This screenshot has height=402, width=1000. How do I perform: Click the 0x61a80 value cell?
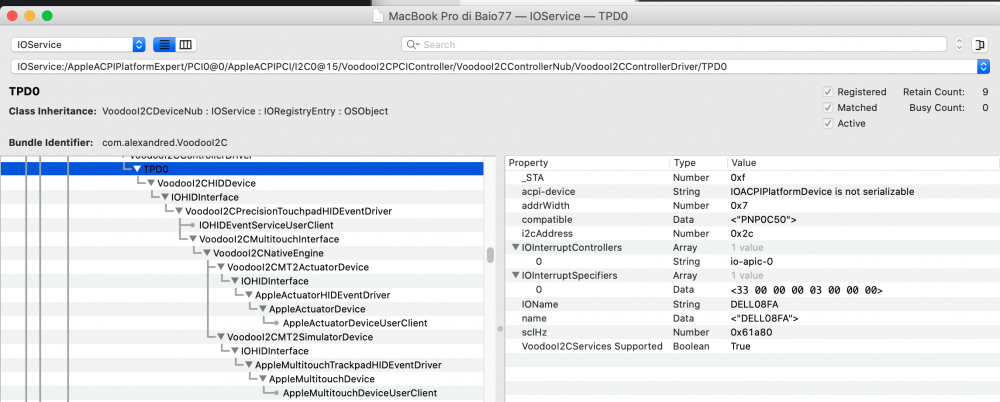pyautogui.click(x=749, y=332)
